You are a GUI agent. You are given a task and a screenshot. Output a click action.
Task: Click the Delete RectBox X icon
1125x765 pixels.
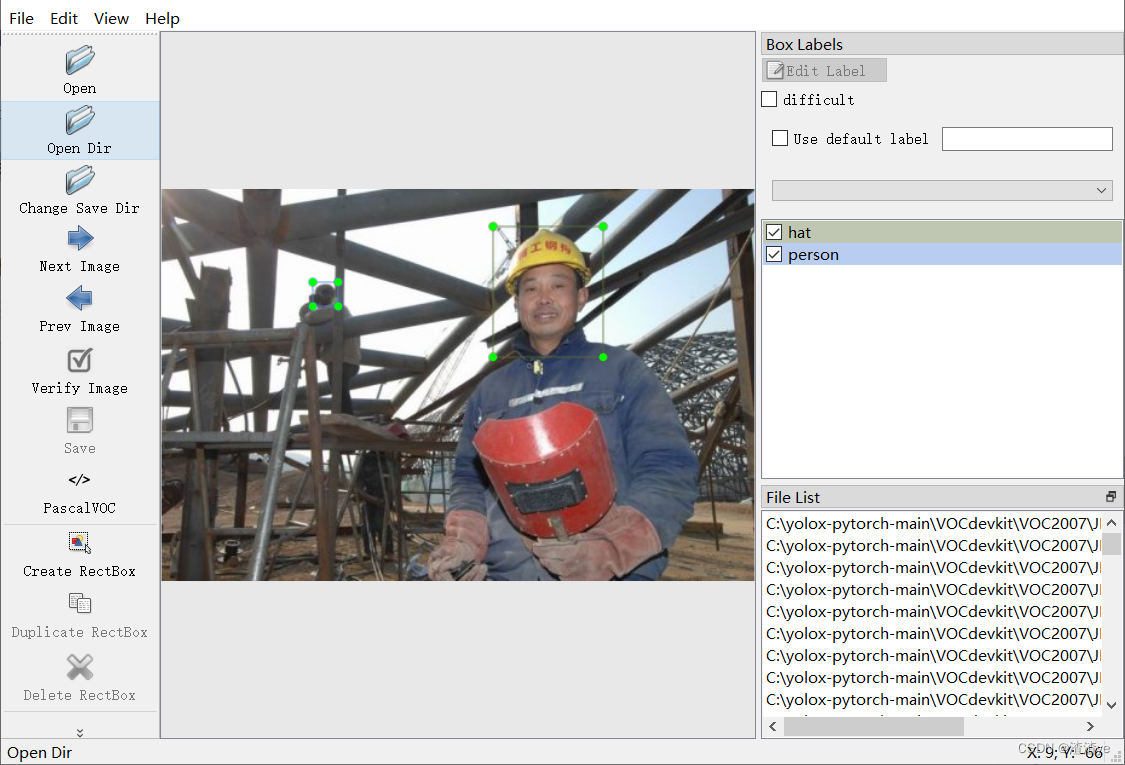click(80, 667)
